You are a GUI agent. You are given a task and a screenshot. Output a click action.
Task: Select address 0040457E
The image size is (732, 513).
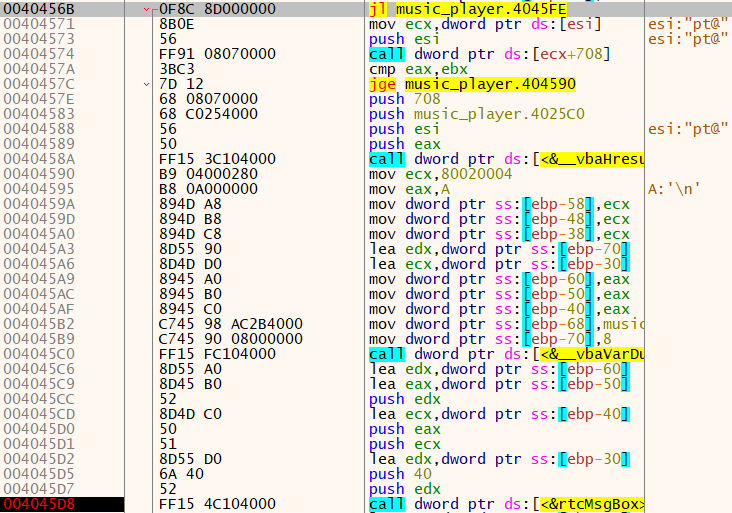[x=39, y=99]
